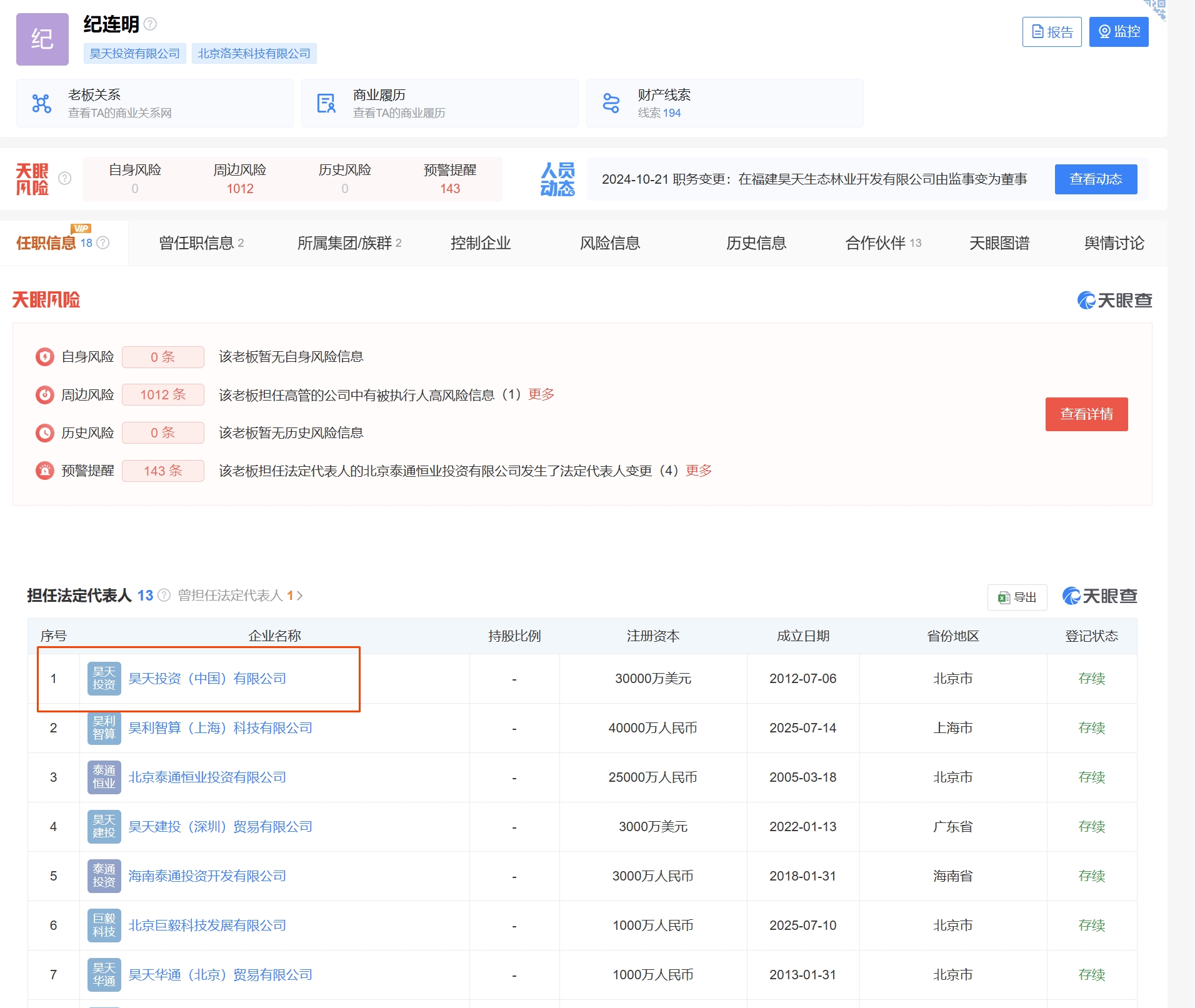
Task: Click 泰通投资 company logo badge
Action: point(104,876)
